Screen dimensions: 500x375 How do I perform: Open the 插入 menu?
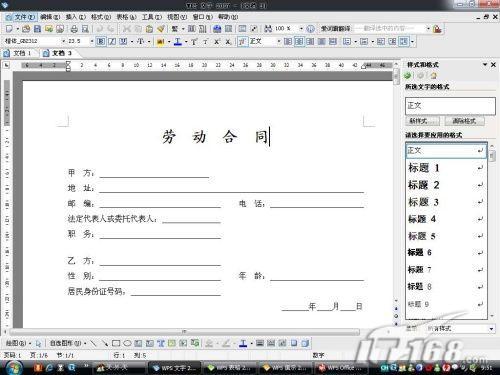pos(76,17)
